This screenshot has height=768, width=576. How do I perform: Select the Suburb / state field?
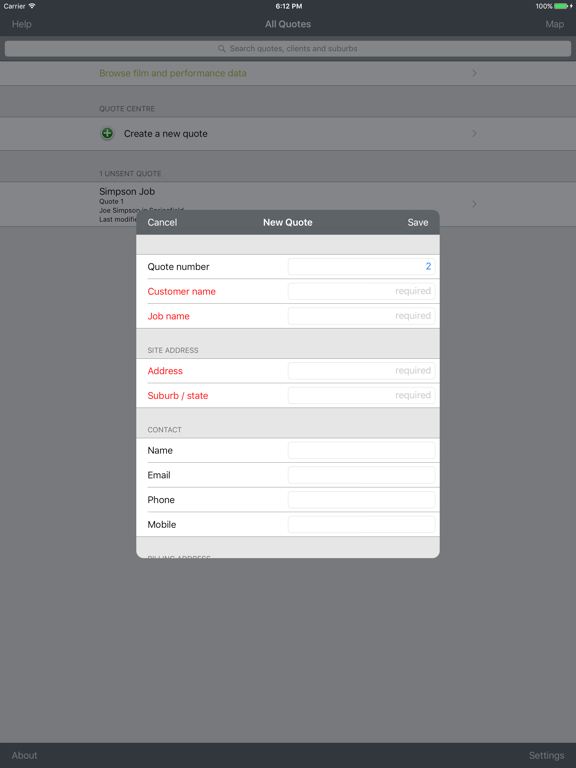361,395
